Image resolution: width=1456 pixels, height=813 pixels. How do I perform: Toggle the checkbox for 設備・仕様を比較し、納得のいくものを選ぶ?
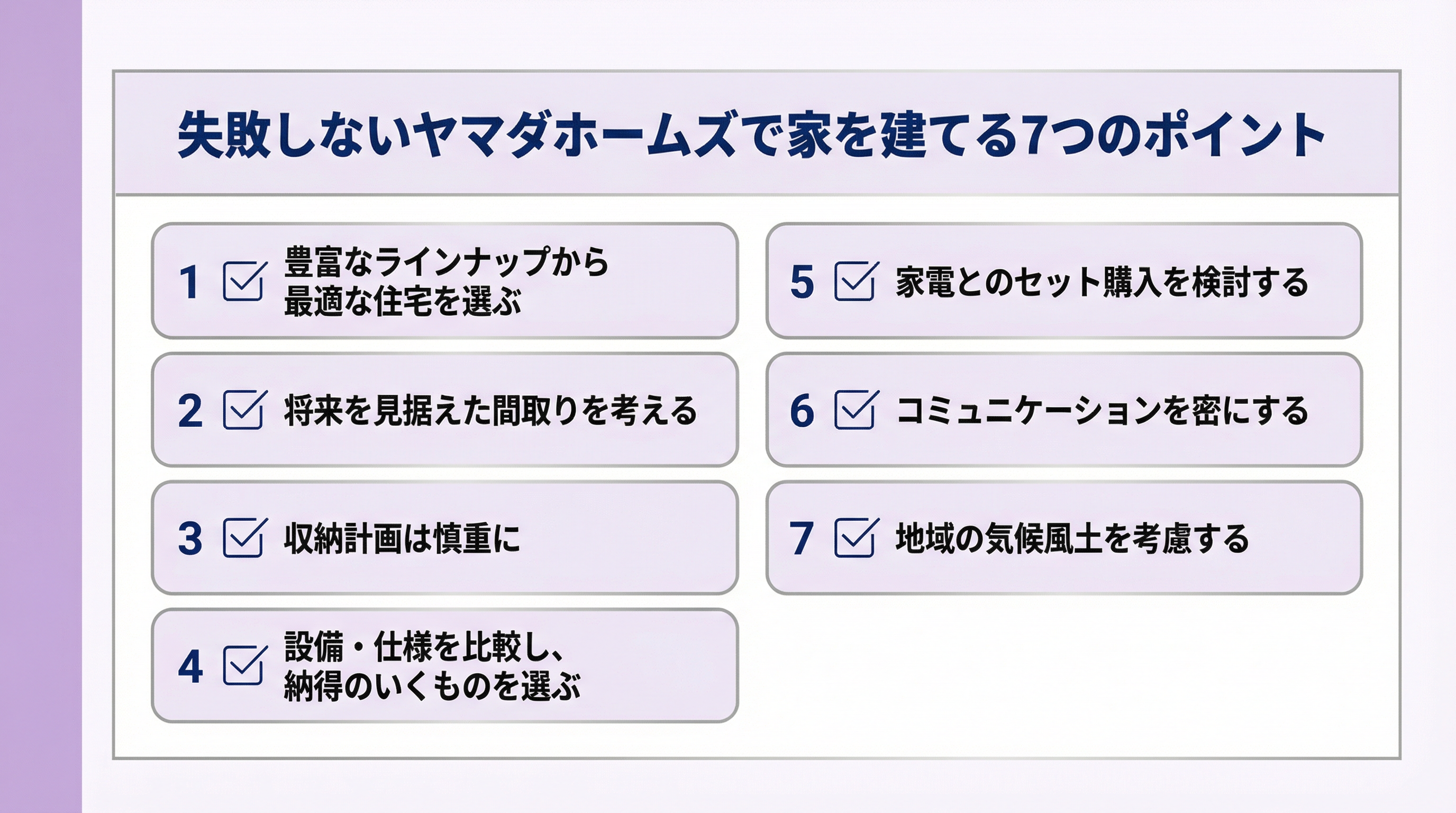243,666
